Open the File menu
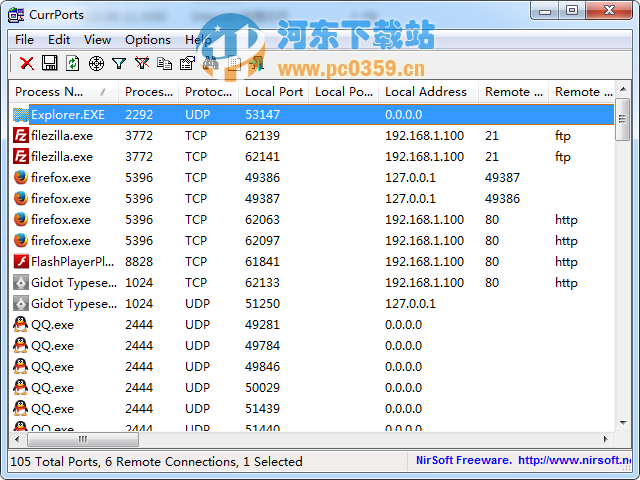Screen dimensions: 640x480 click(x=24, y=40)
